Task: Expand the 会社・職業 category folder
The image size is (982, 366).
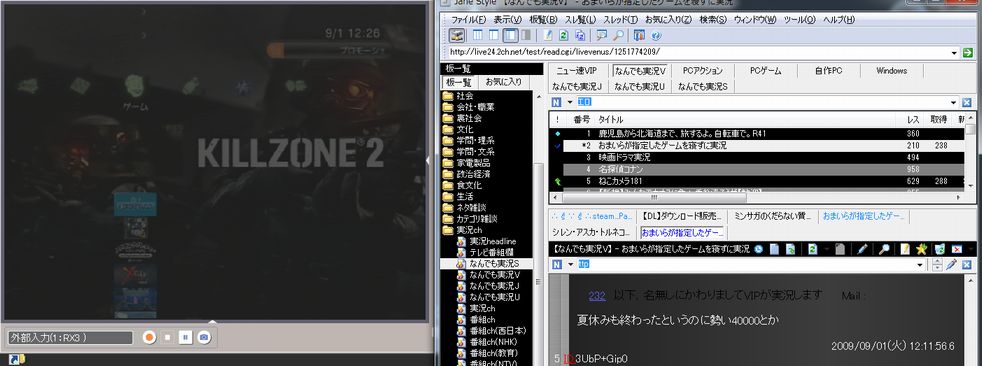Action: (x=468, y=107)
